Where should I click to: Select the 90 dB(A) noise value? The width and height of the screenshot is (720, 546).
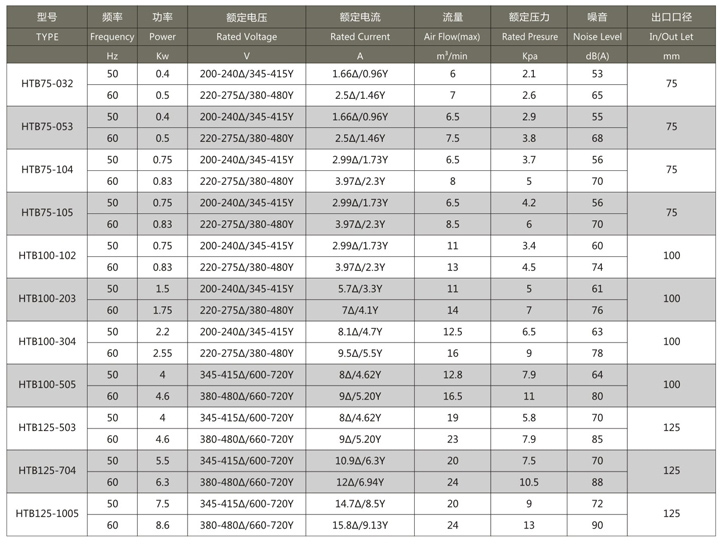[597, 525]
